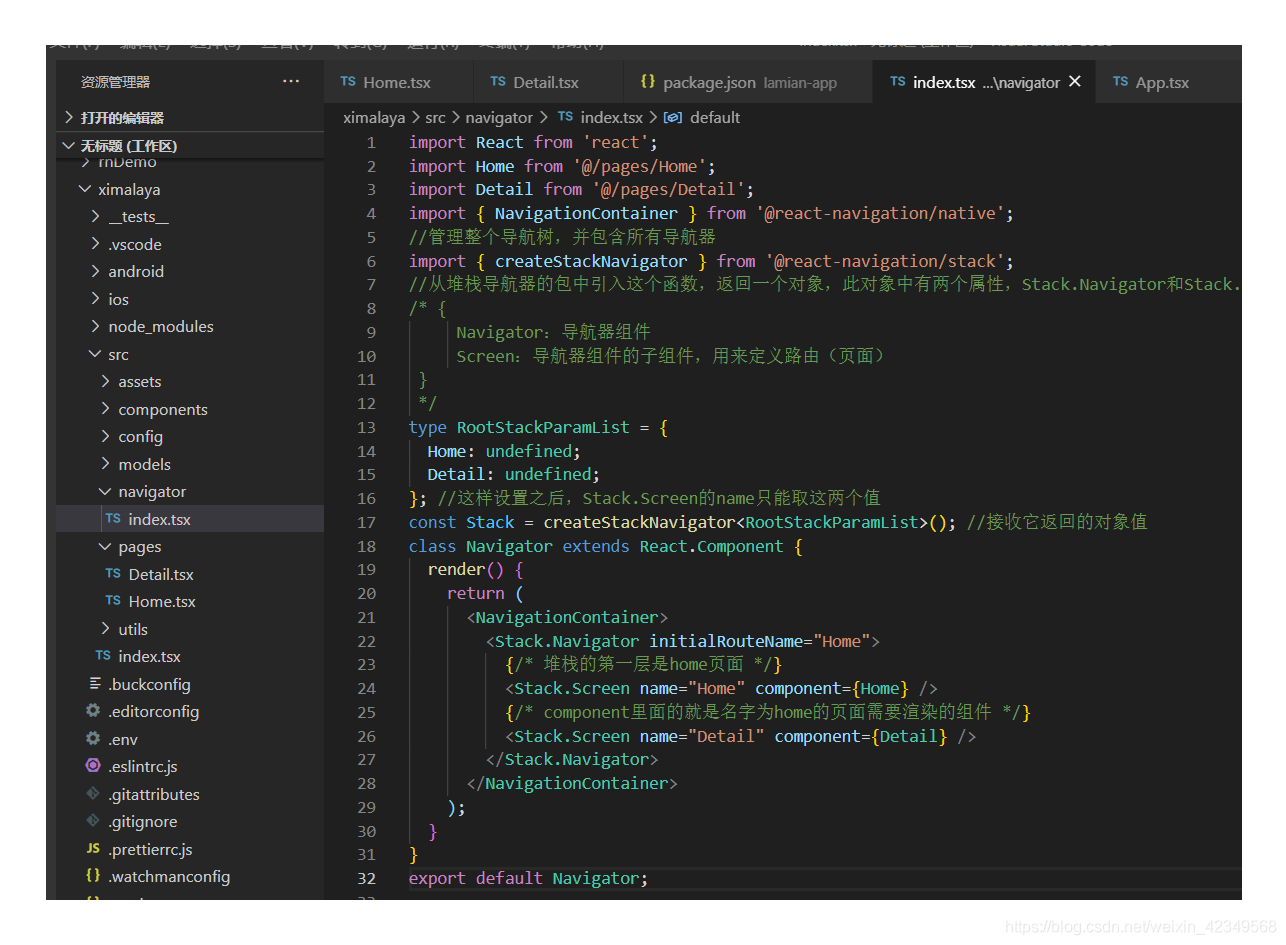Click the symbol icon before default in breadcrumb
Screen dimensions: 1286x945
pyautogui.click(x=673, y=117)
